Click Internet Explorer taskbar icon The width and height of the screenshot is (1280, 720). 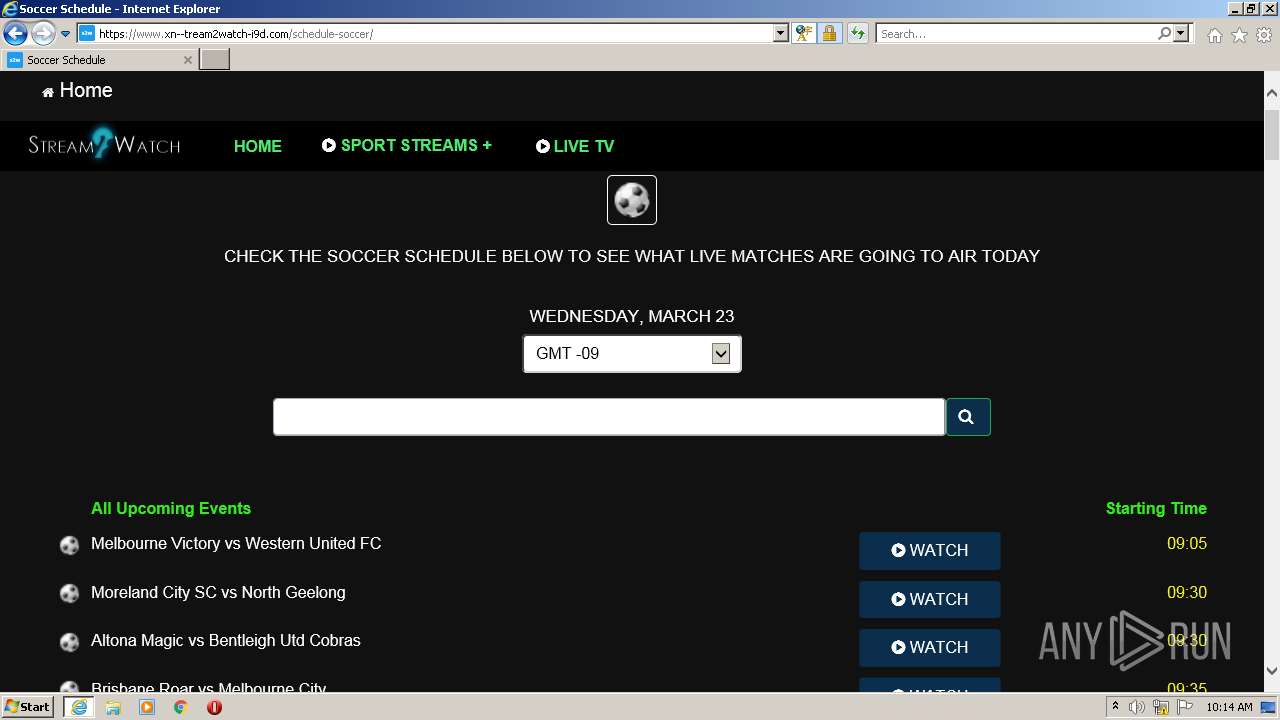pos(78,707)
